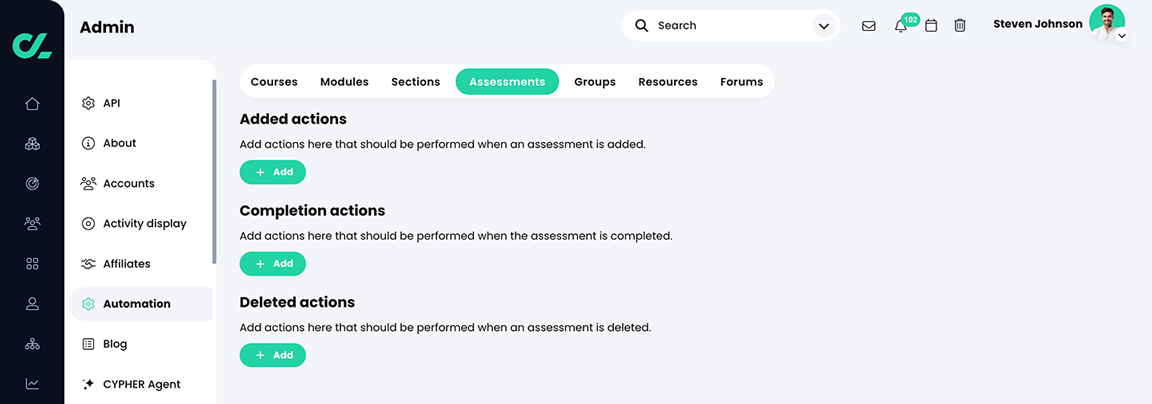Open the org hierarchy icon in left rail
The image size is (1152, 404).
tap(32, 343)
